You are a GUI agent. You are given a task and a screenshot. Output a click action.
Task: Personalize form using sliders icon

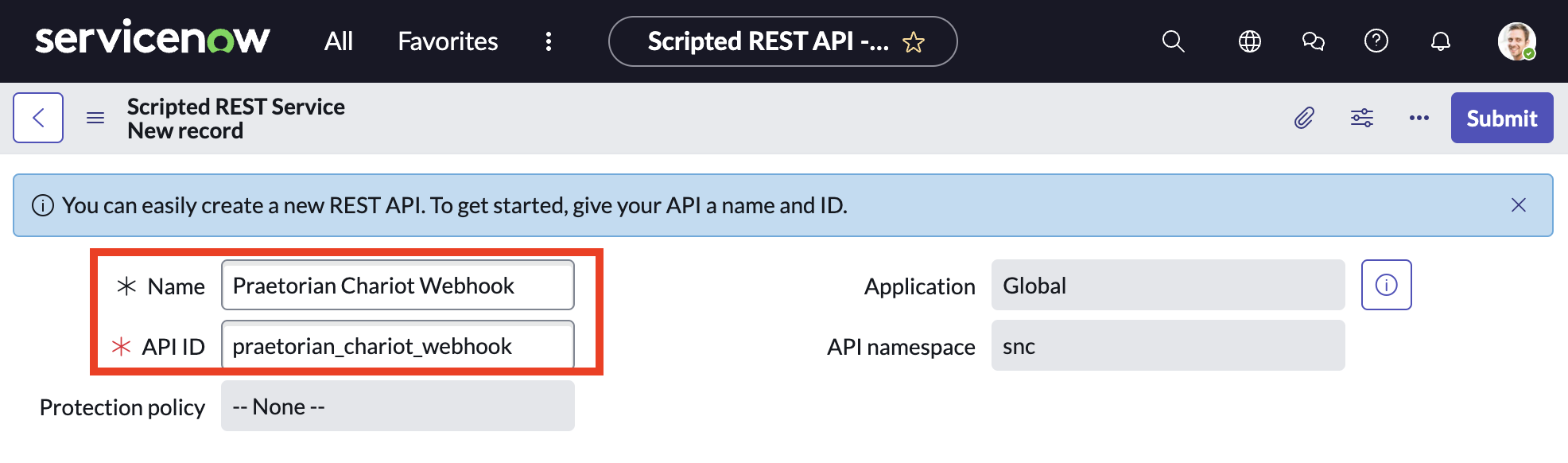(1362, 118)
